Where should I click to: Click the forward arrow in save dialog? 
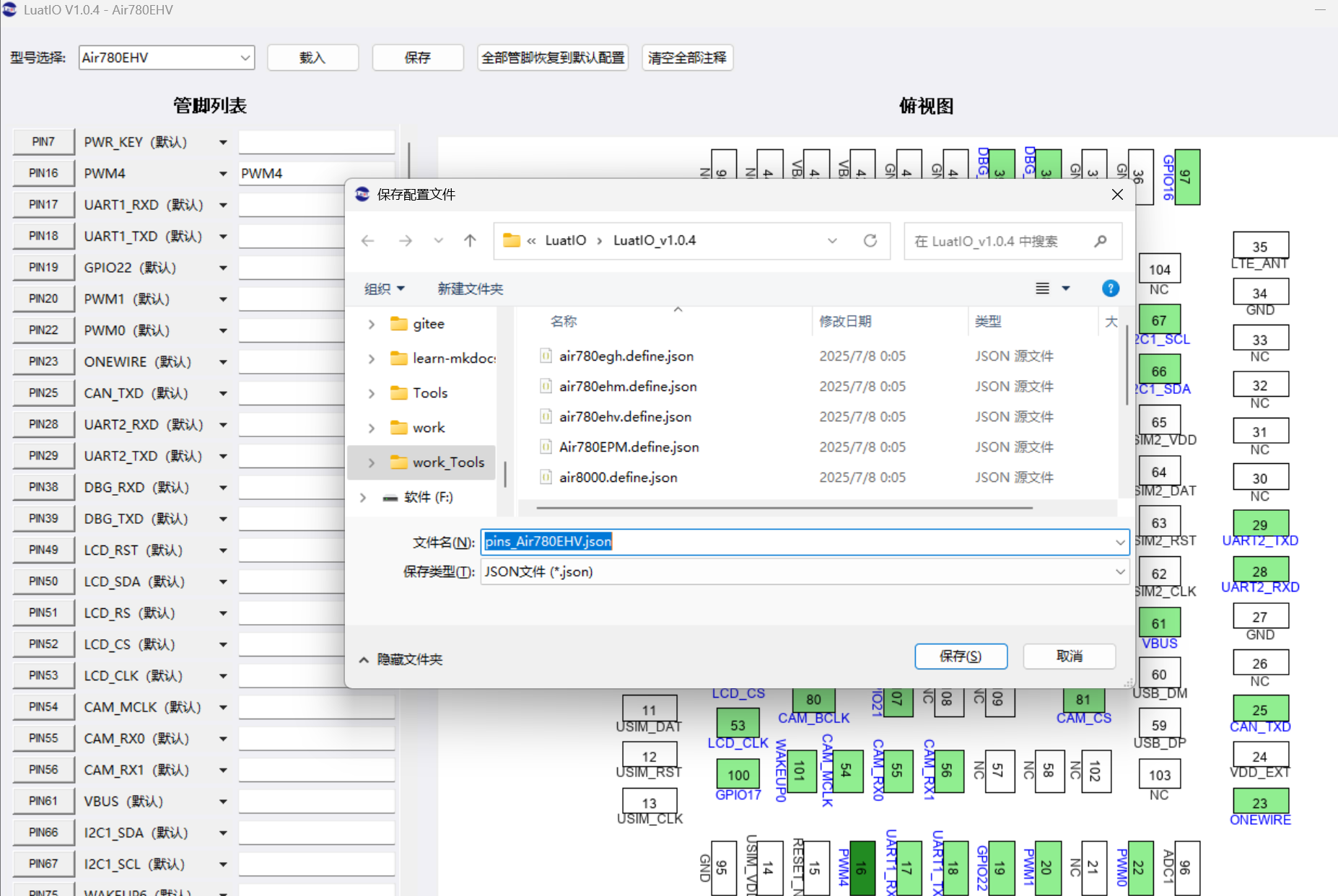[x=406, y=241]
